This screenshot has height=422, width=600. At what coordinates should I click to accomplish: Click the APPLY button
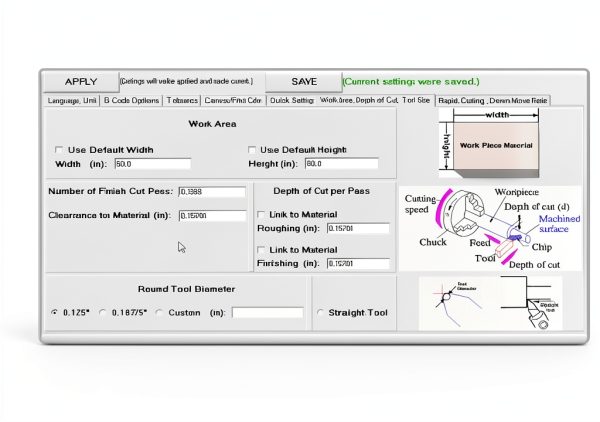(x=81, y=82)
